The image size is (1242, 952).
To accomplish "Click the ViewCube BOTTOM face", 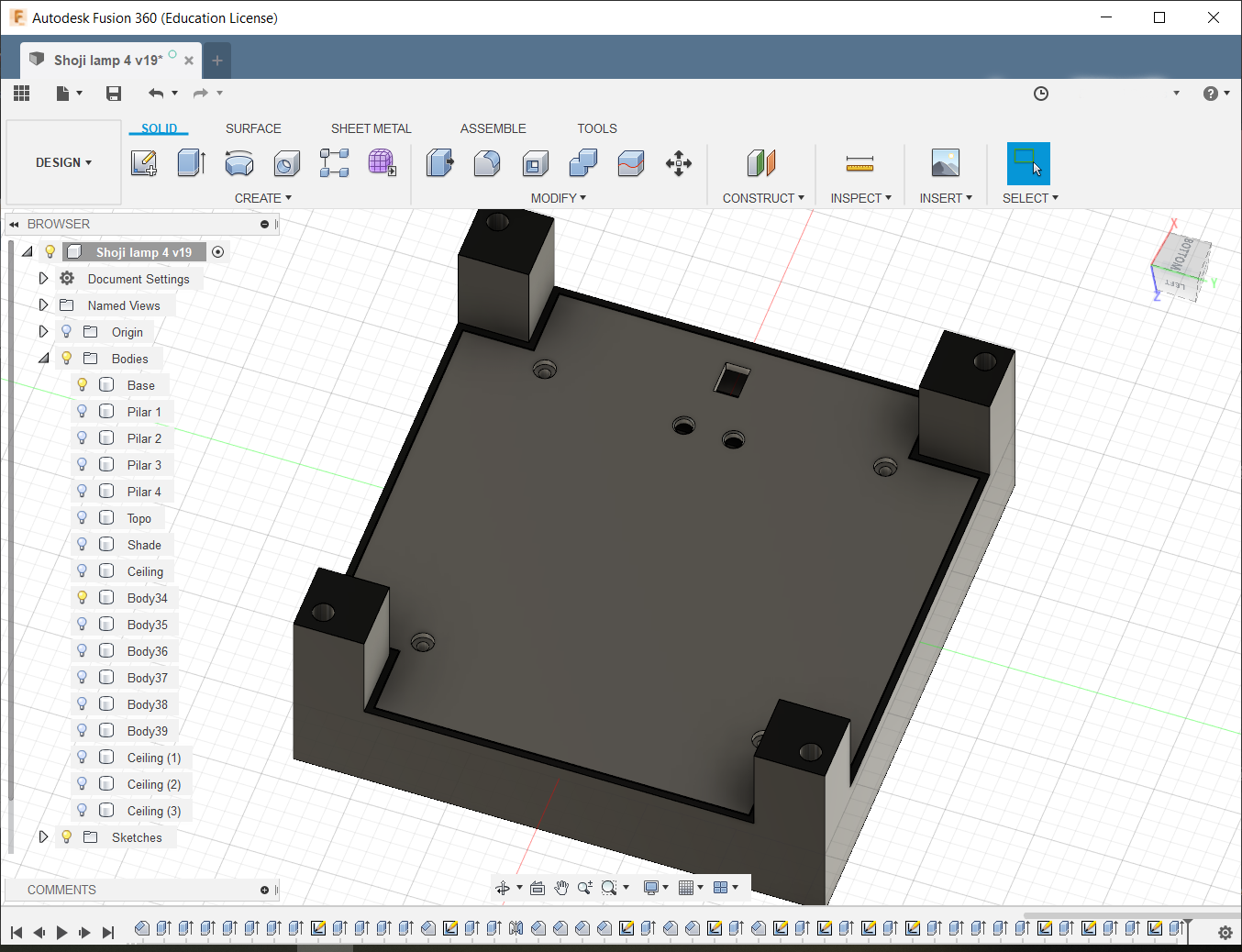I will [x=1184, y=254].
